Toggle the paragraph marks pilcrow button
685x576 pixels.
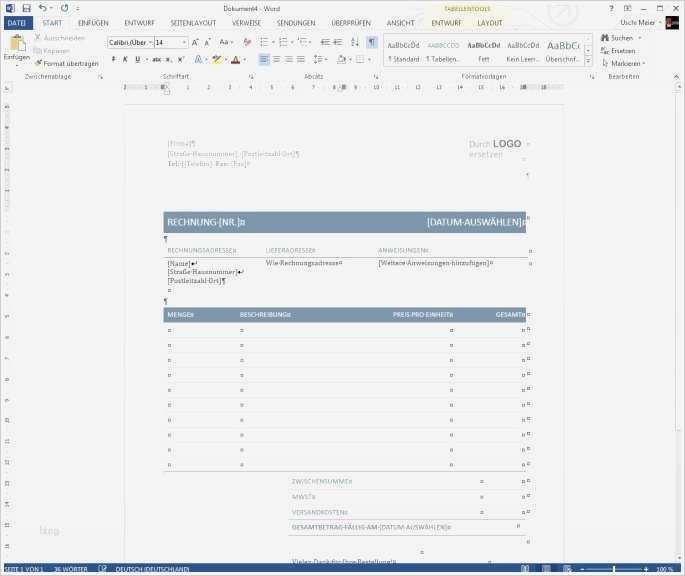[371, 42]
